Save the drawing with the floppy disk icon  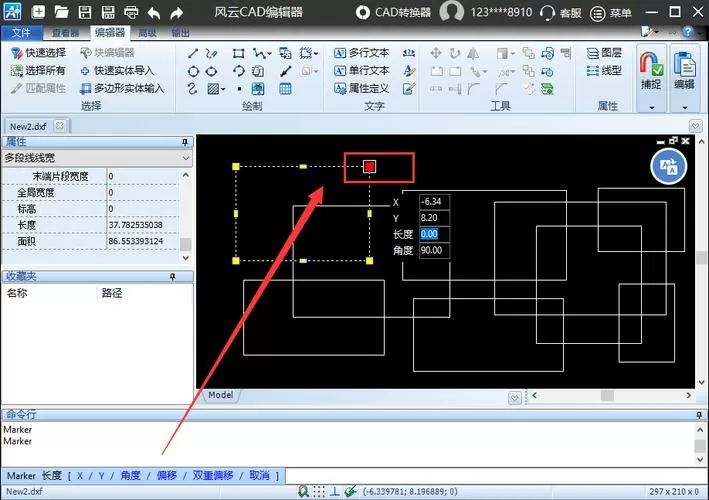point(85,12)
